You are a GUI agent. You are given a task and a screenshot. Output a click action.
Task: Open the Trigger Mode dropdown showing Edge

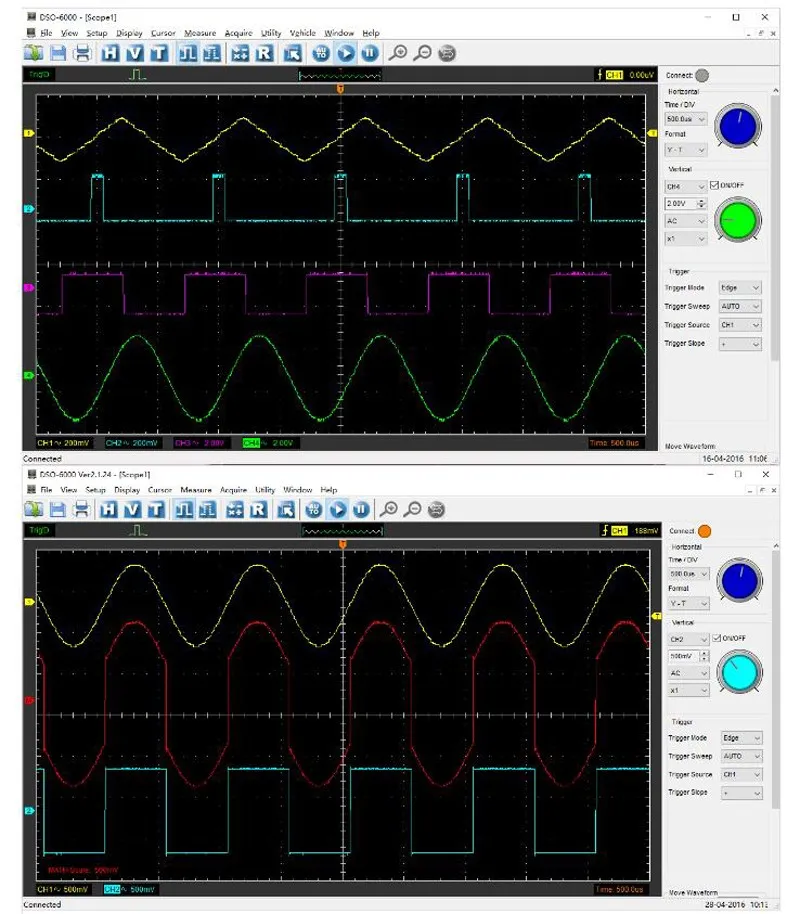[x=740, y=287]
